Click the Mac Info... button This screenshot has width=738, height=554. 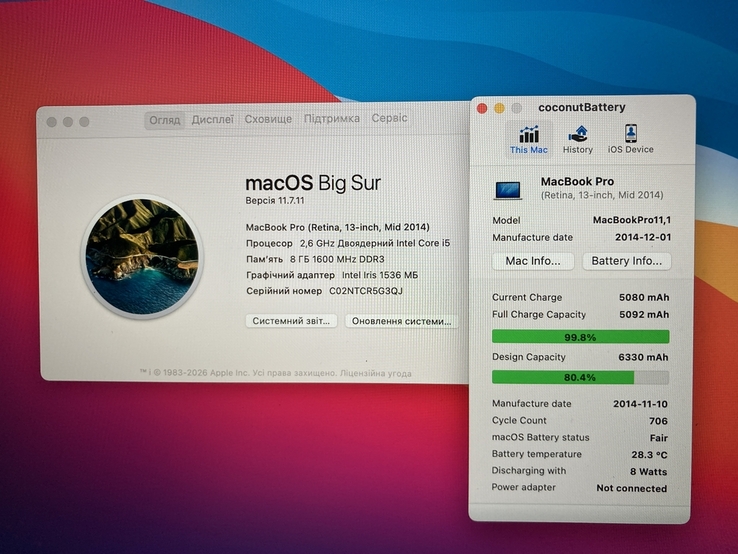coord(533,261)
